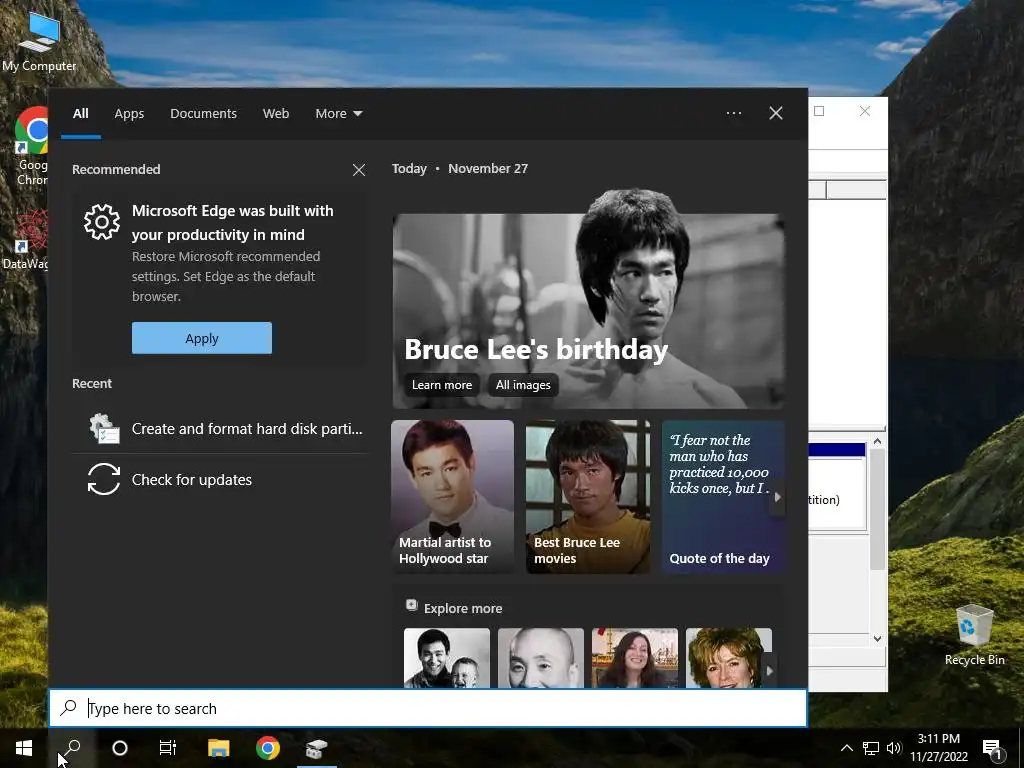Open recent Check for updates item
The height and width of the screenshot is (768, 1024).
click(x=220, y=480)
